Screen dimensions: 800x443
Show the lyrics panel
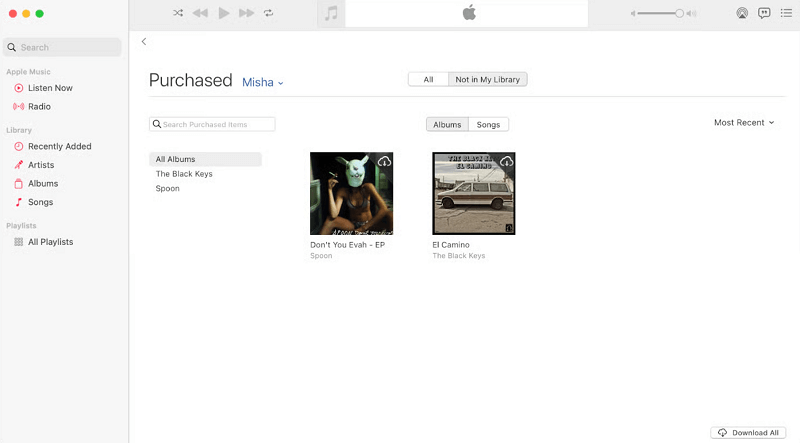pyautogui.click(x=764, y=13)
